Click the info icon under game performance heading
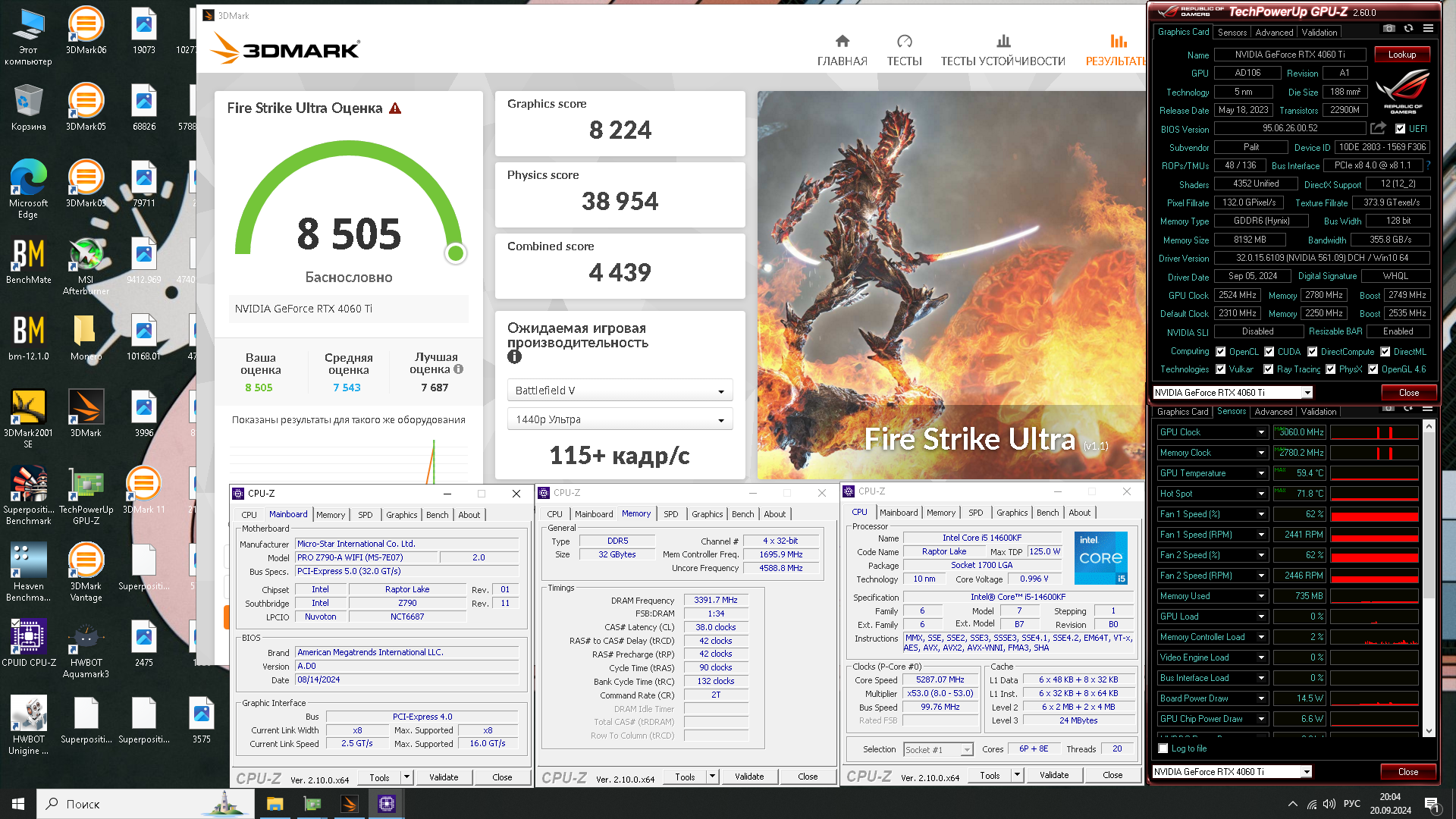 coord(514,356)
